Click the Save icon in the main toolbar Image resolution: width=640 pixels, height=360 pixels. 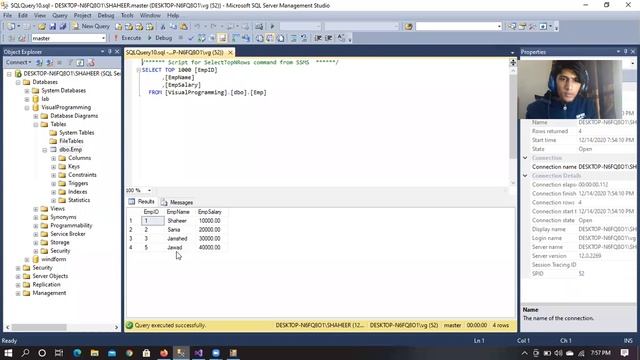[52, 27]
